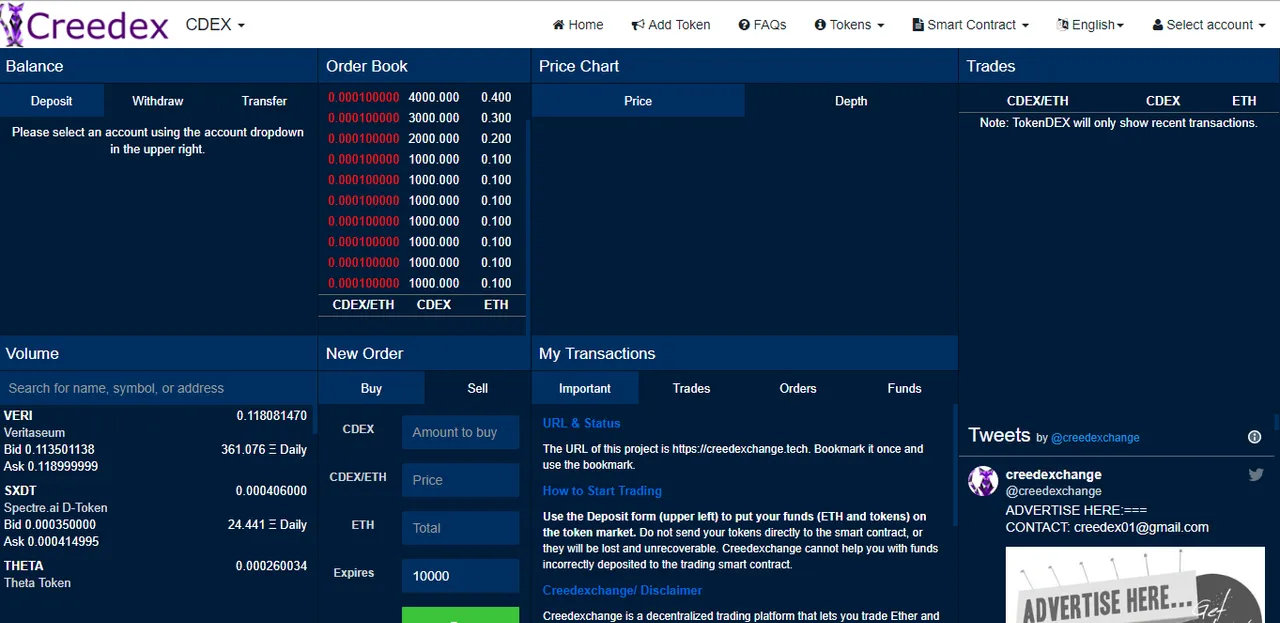Click the Tokens info circle icon
Image resolution: width=1280 pixels, height=623 pixels.
pyautogui.click(x=820, y=25)
